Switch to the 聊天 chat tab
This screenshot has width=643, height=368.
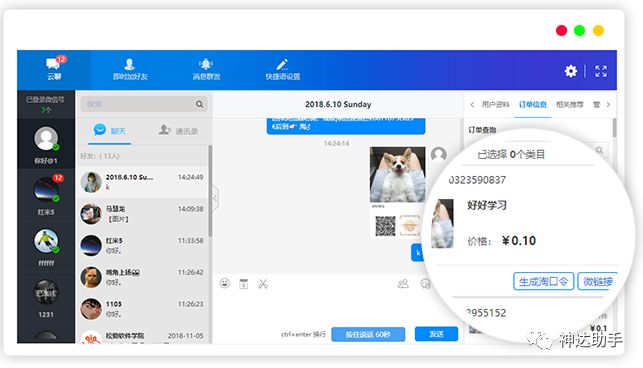click(109, 130)
